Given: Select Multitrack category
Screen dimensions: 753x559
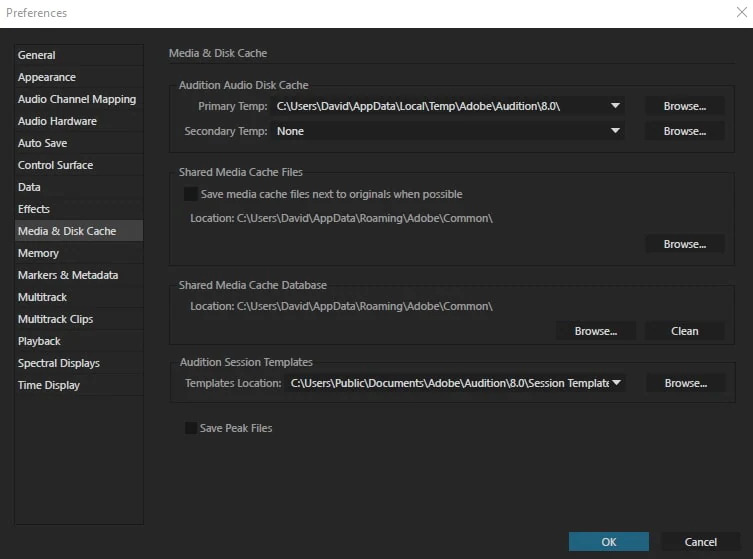Looking at the screenshot, I should [x=79, y=297].
